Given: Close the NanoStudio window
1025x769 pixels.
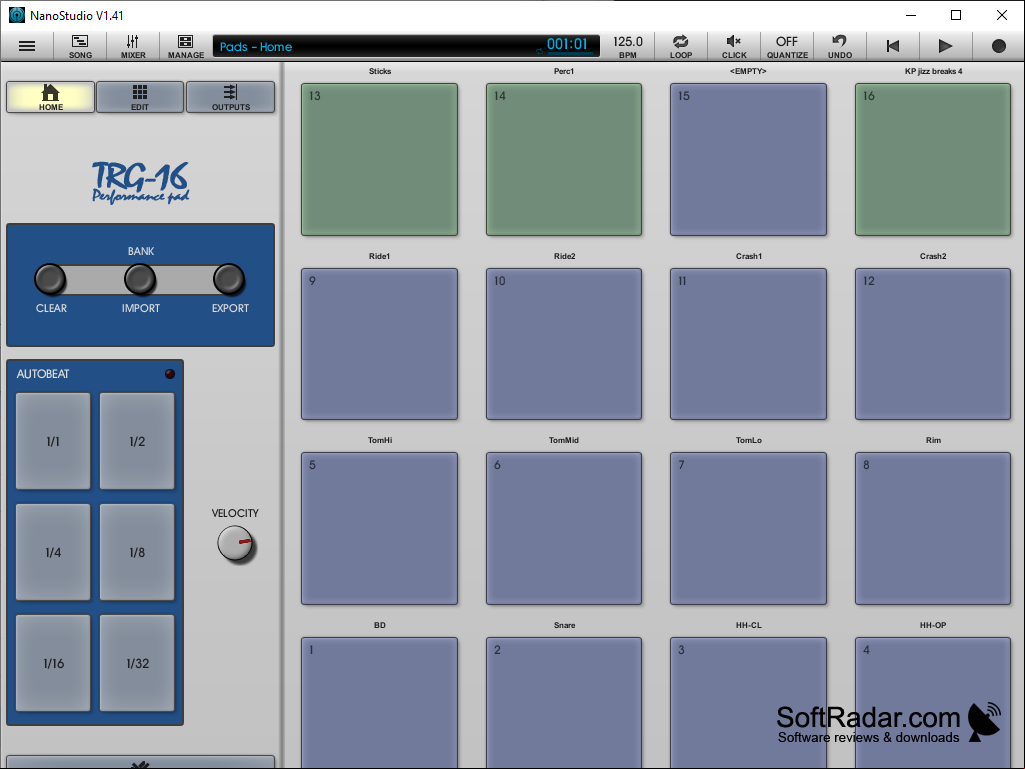Looking at the screenshot, I should pyautogui.click(x=1001, y=15).
